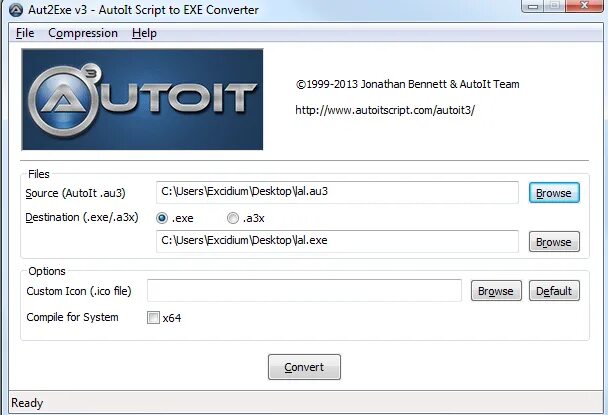Image resolution: width=608 pixels, height=415 pixels.
Task: Open the Compression menu
Action: (x=83, y=33)
